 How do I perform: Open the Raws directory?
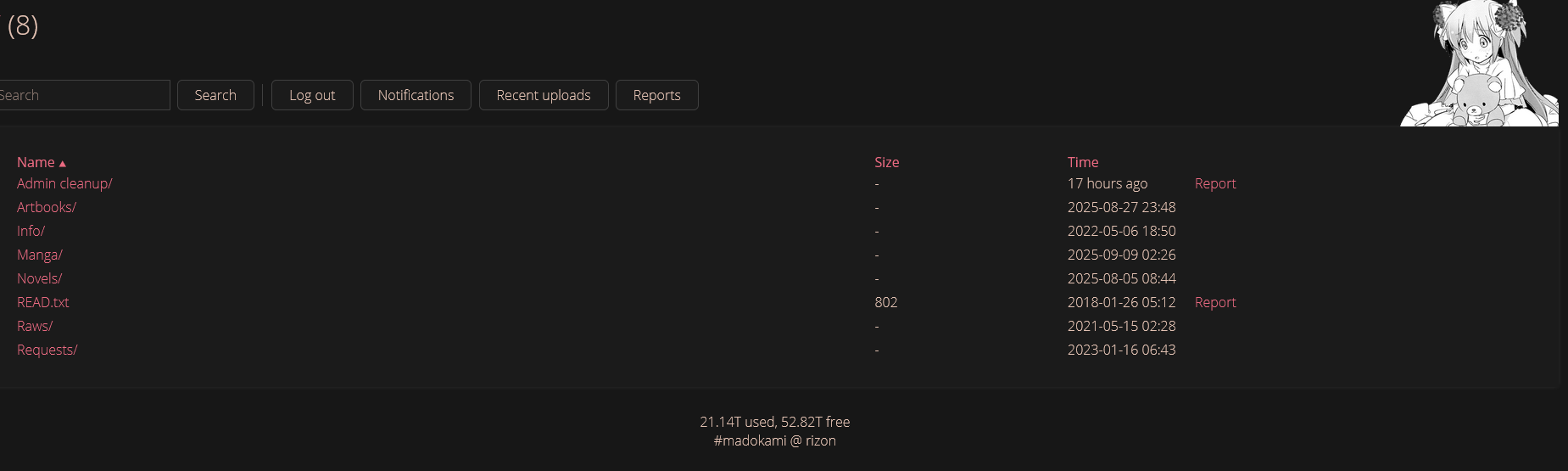(x=35, y=326)
